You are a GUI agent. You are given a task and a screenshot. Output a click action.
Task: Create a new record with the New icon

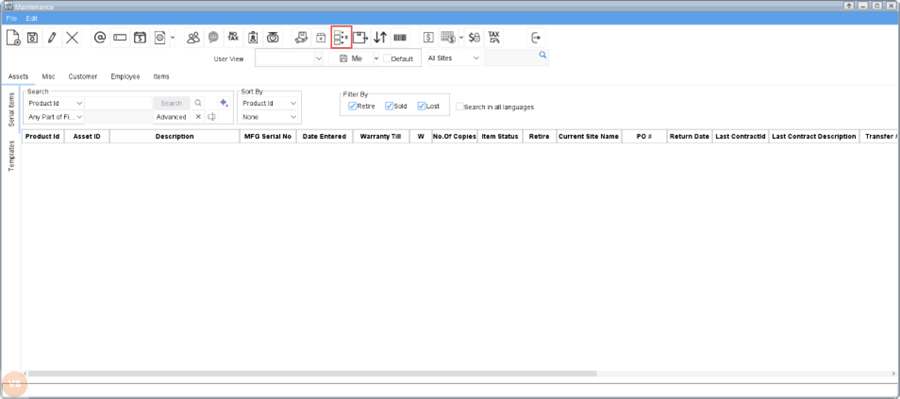14,38
